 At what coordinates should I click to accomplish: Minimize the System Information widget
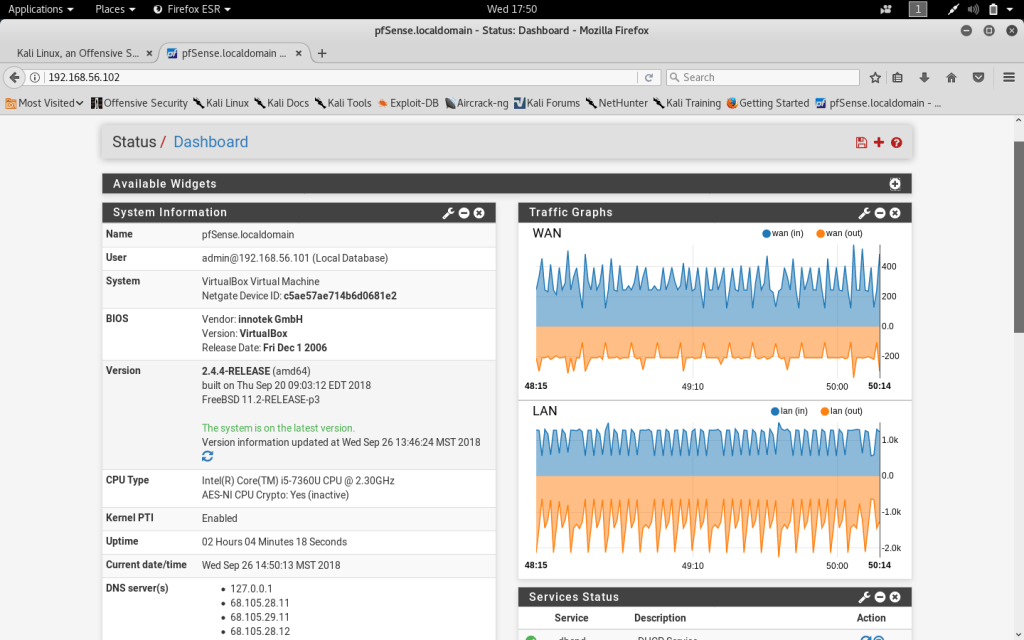click(x=464, y=213)
